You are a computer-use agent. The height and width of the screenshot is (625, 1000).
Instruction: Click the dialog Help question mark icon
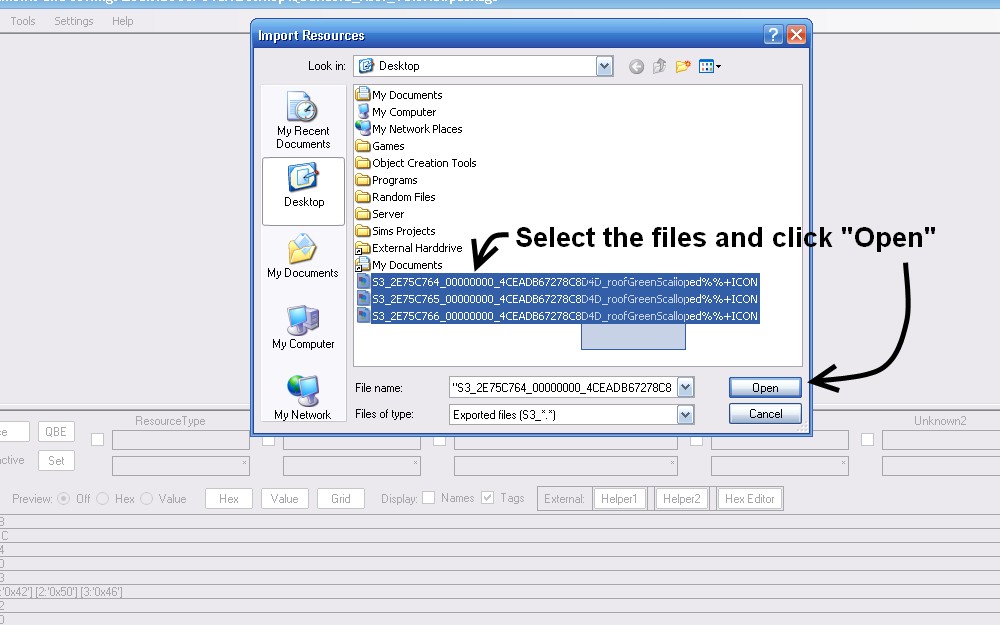coord(773,35)
